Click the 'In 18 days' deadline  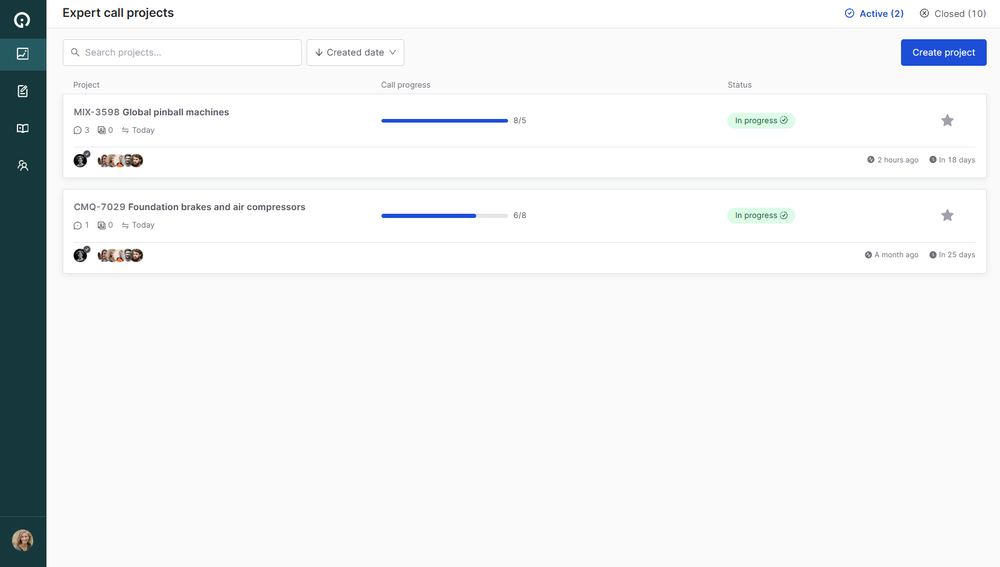click(957, 160)
